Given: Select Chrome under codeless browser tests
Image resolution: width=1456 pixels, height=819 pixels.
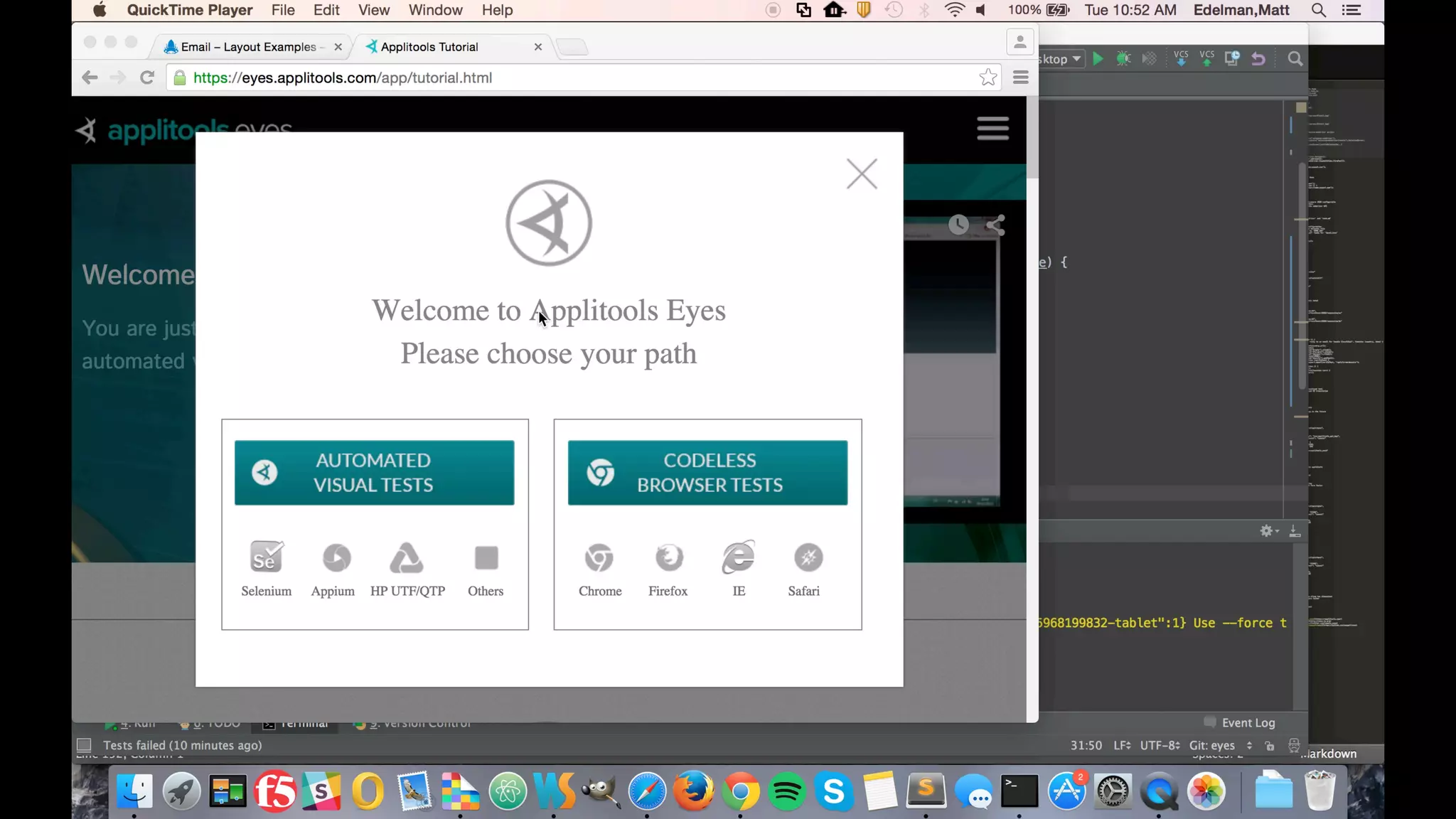Looking at the screenshot, I should click(599, 558).
